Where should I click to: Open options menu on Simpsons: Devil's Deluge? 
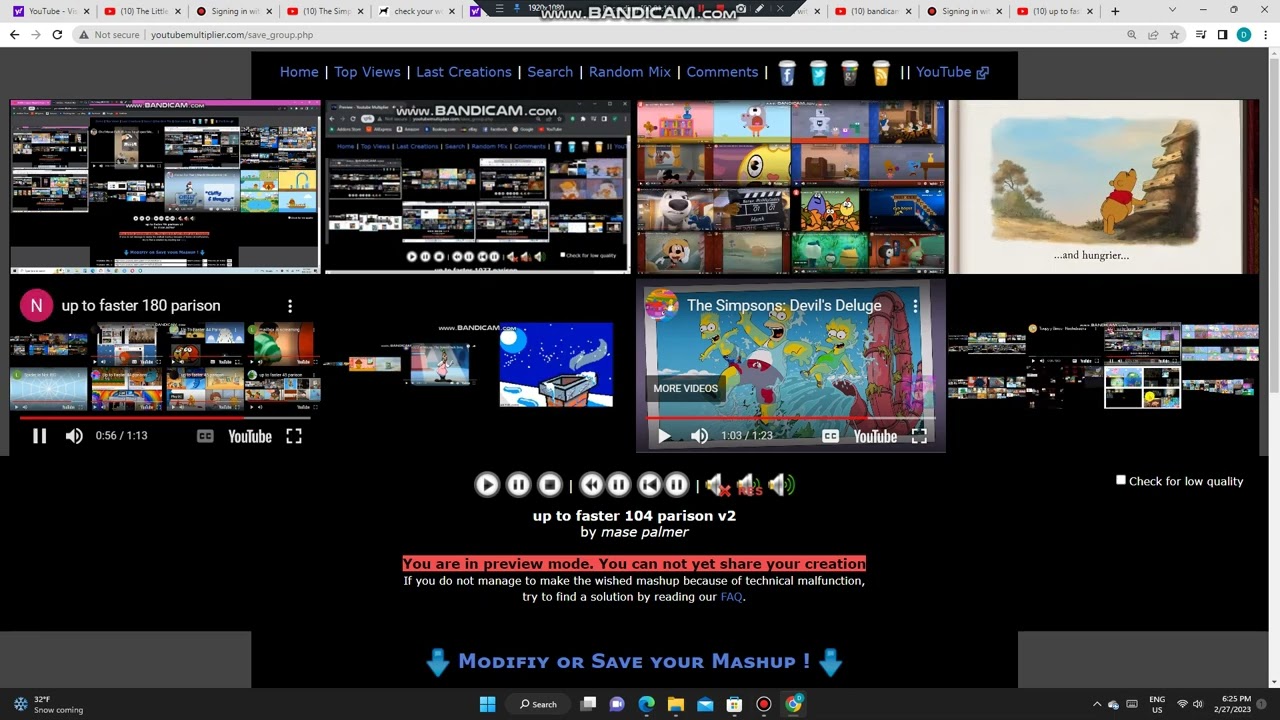click(x=915, y=306)
